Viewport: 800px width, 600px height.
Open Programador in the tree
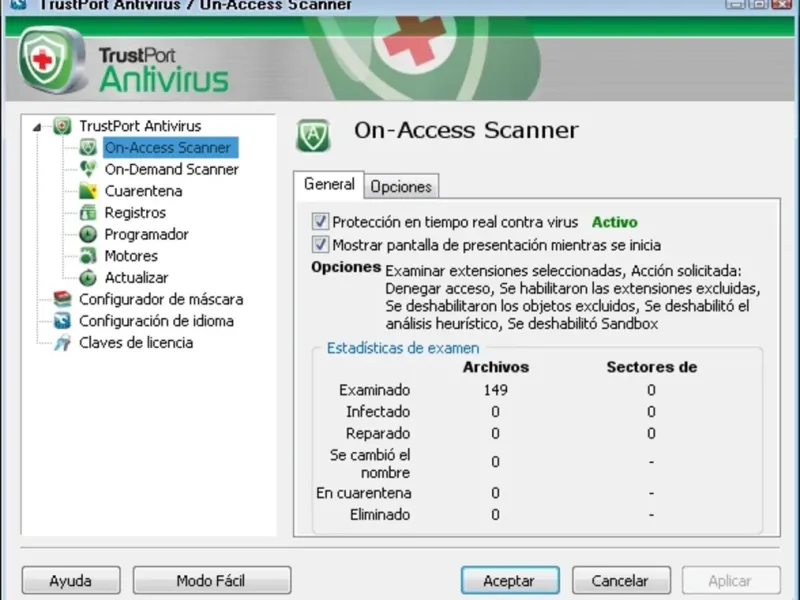(x=146, y=234)
